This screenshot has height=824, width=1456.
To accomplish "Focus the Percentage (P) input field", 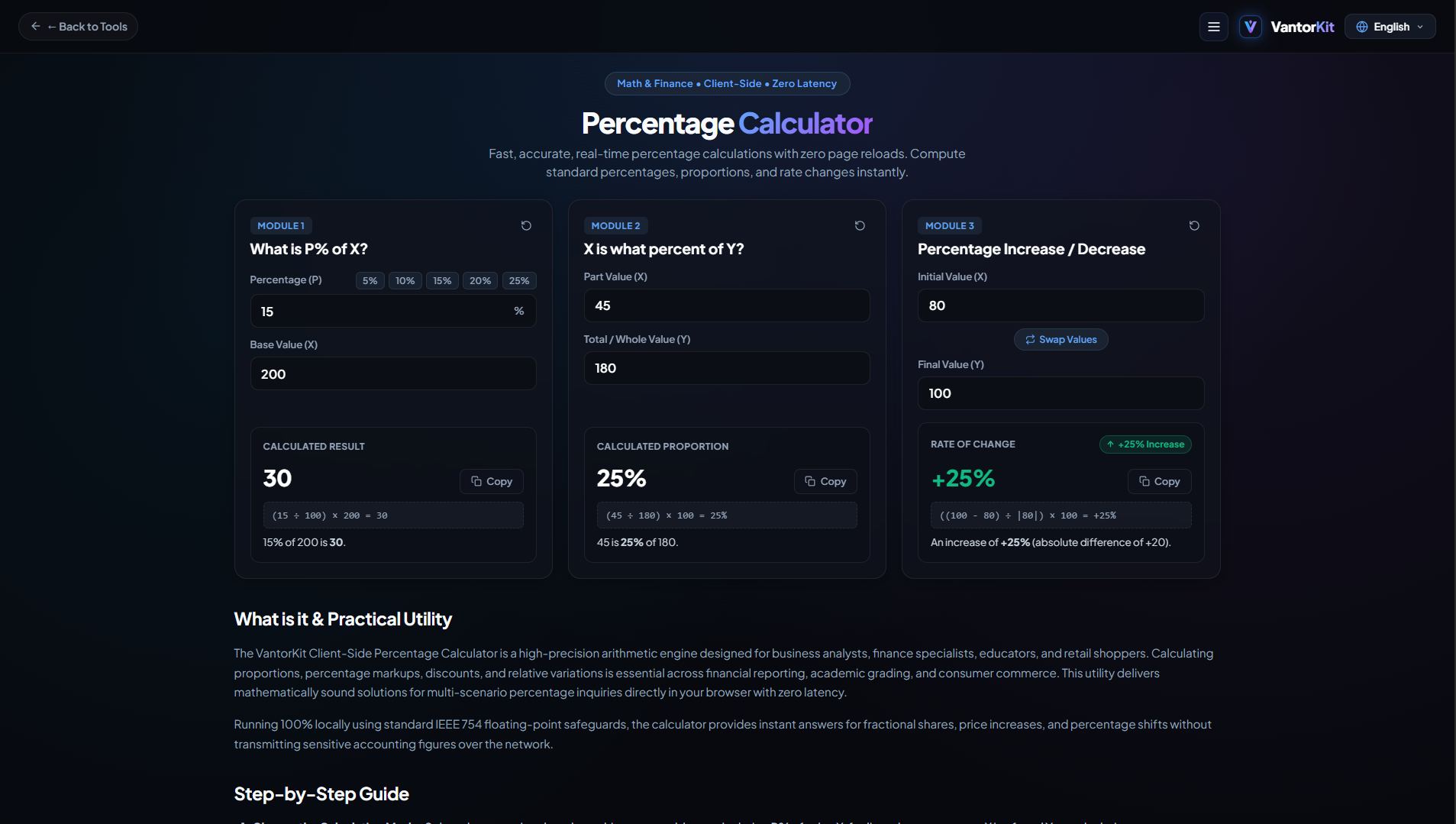I will tap(393, 312).
